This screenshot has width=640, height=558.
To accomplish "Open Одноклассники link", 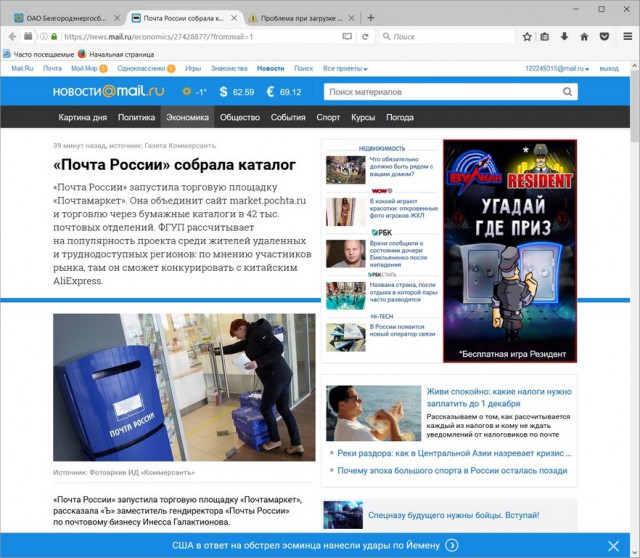I will [141, 69].
